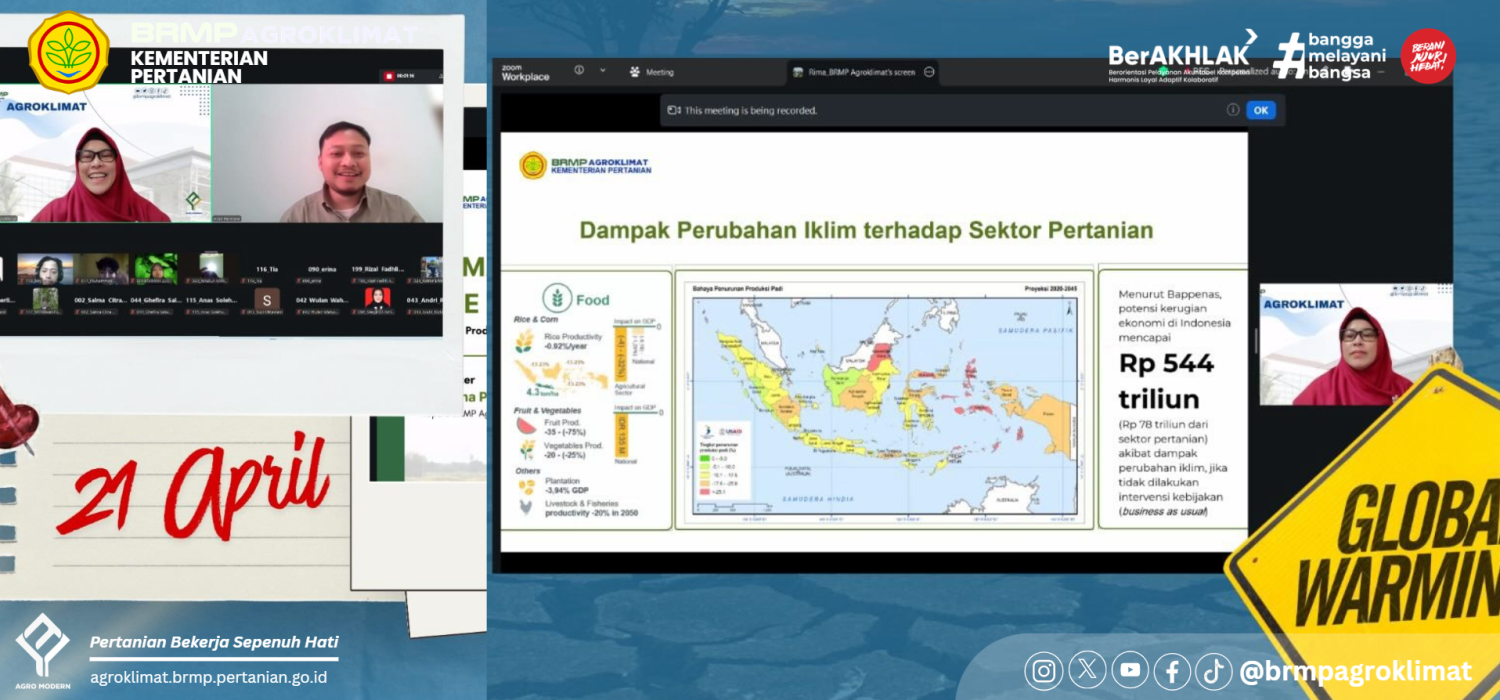
Task: Click the 00:01:16 recording timer
Action: [x=404, y=76]
